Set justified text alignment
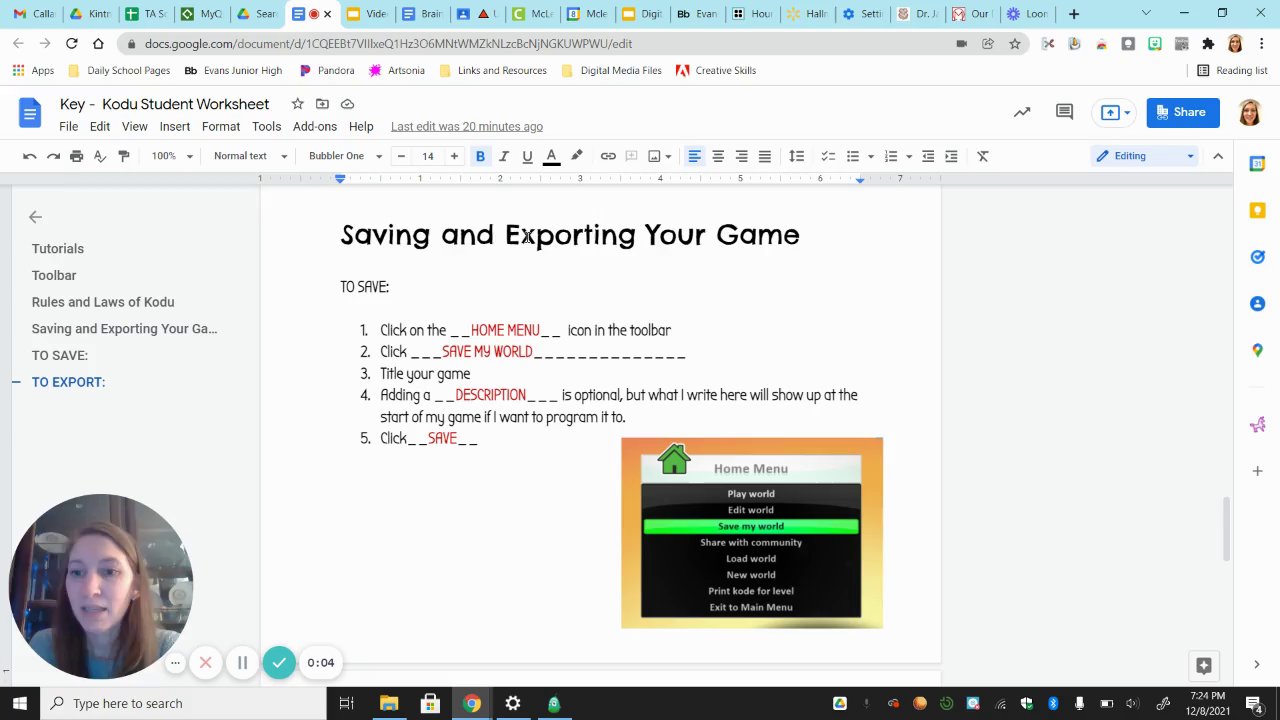The image size is (1280, 720). pyautogui.click(x=765, y=156)
